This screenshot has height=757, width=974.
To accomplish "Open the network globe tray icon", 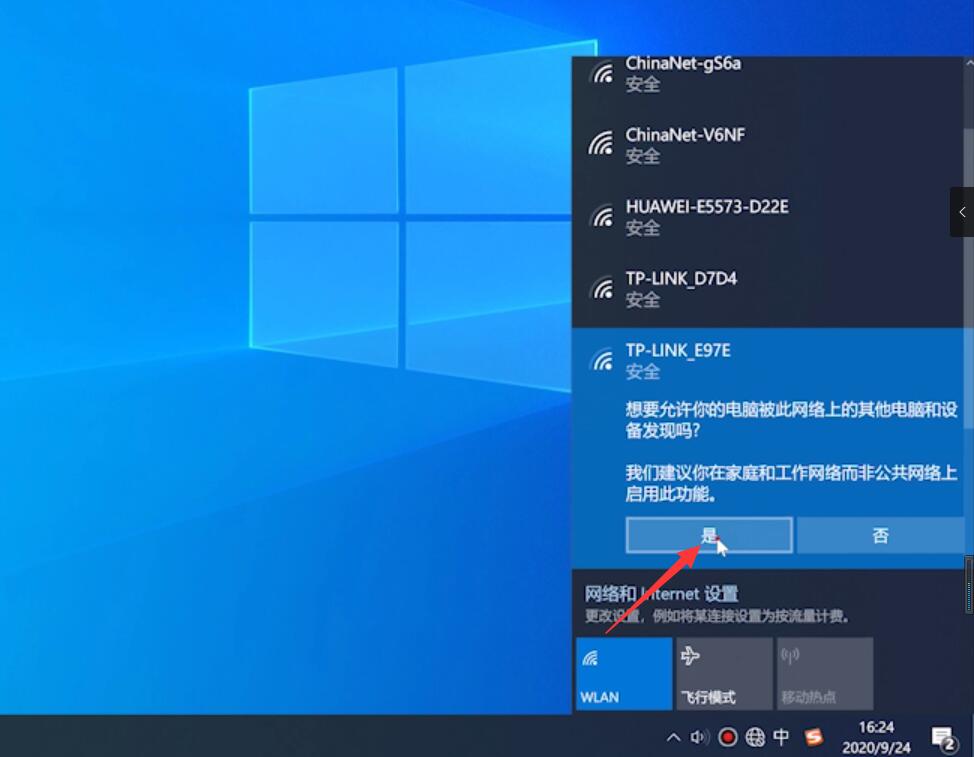I will tap(755, 737).
